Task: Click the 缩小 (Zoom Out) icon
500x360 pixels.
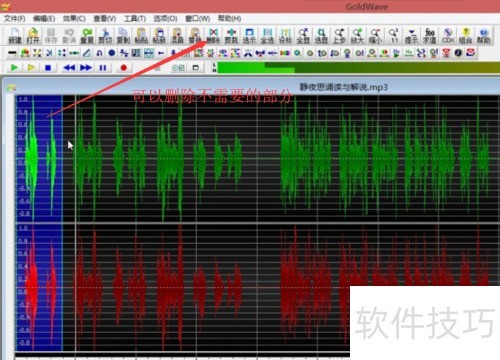Action: 375,36
